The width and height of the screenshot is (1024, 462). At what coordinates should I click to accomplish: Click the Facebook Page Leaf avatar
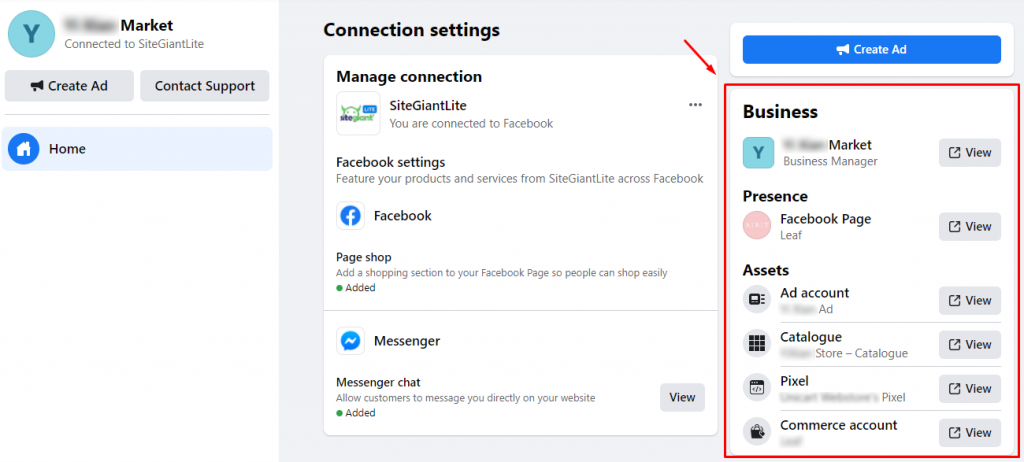[757, 226]
